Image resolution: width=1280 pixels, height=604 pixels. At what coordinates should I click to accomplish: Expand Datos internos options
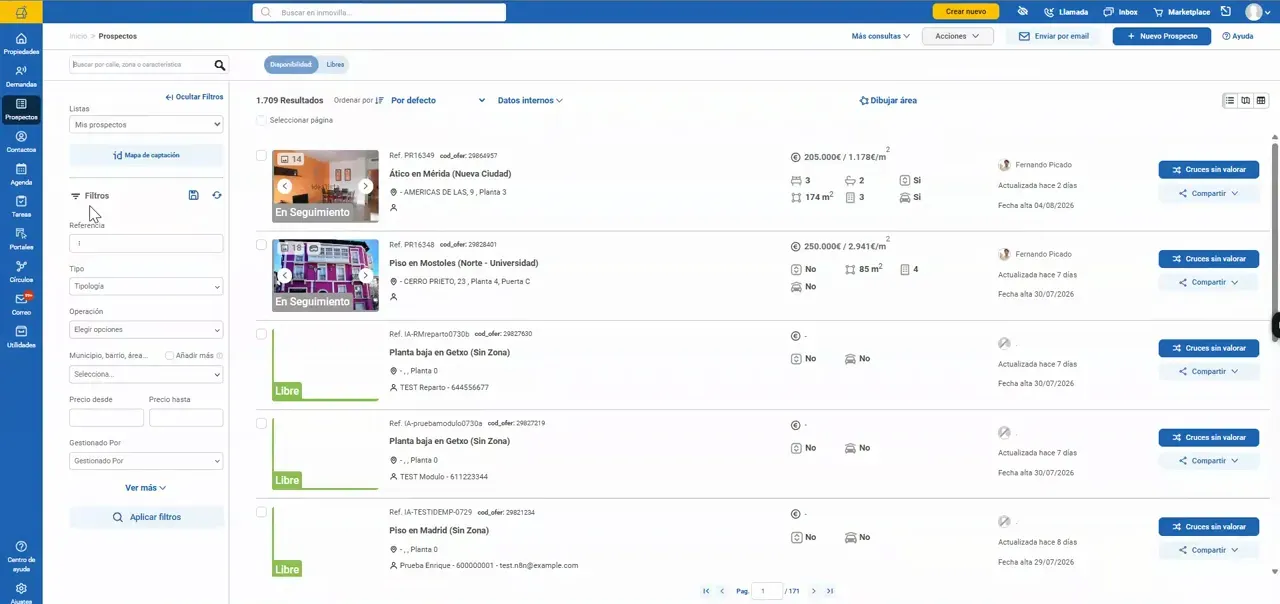click(530, 100)
